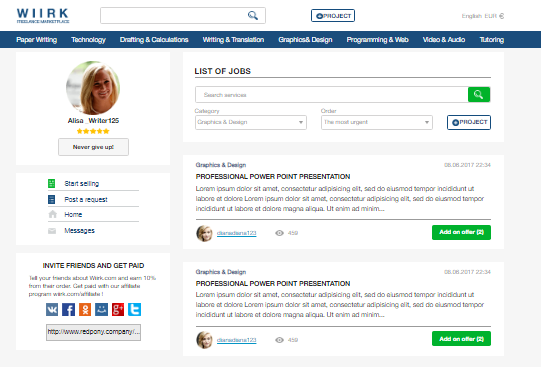Open the Drafting & Calculations menu
The height and width of the screenshot is (367, 541).
(154, 40)
